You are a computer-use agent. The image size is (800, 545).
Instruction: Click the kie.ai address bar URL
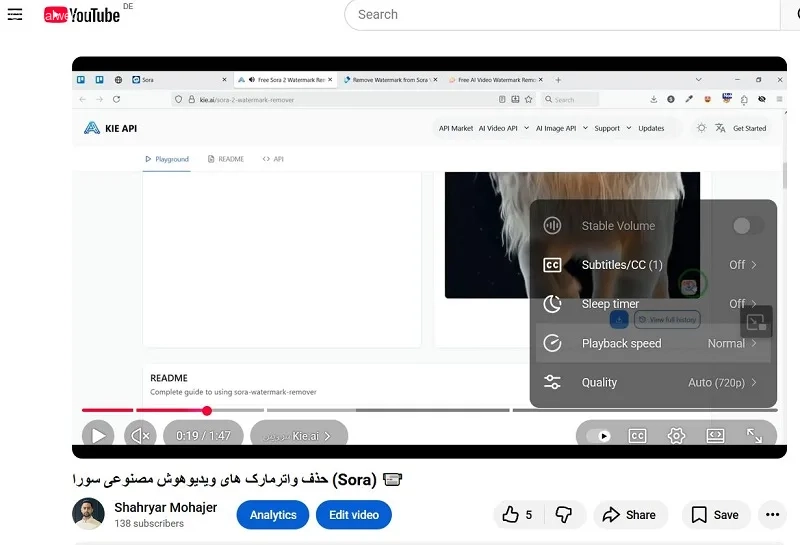(x=246, y=100)
